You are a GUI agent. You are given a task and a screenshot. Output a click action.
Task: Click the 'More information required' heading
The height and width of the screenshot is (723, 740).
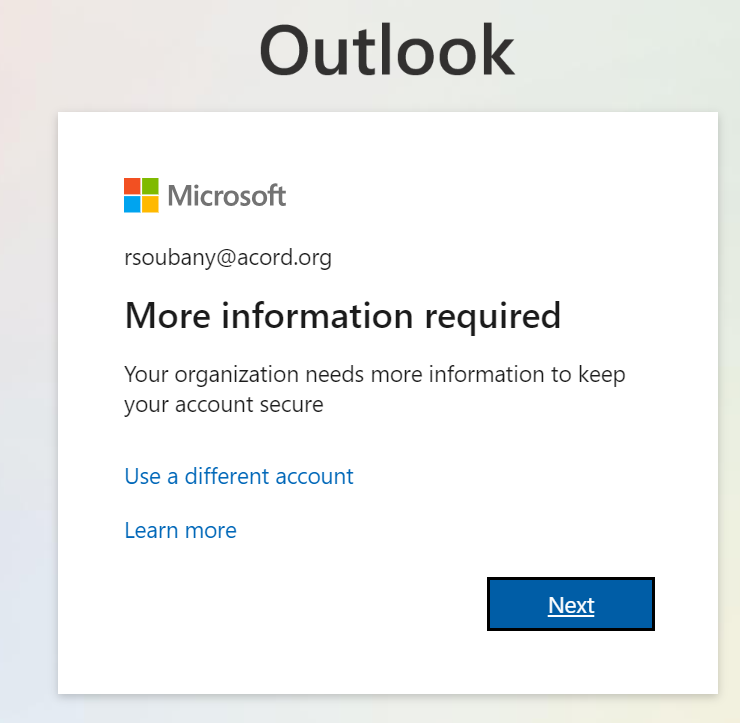click(342, 316)
